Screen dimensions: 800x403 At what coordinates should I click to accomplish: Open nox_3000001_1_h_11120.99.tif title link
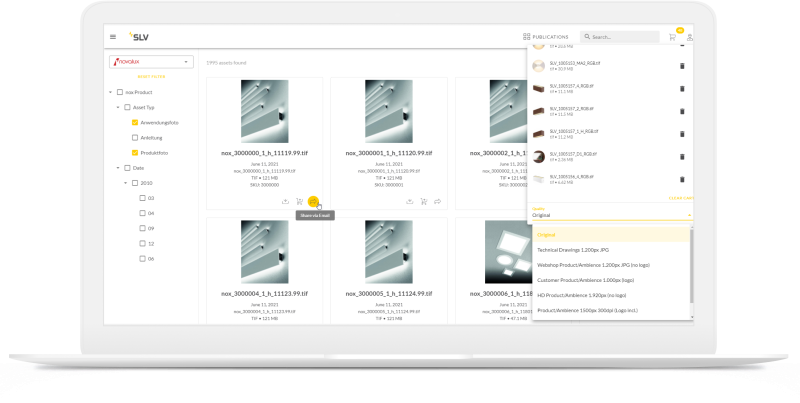click(x=389, y=153)
